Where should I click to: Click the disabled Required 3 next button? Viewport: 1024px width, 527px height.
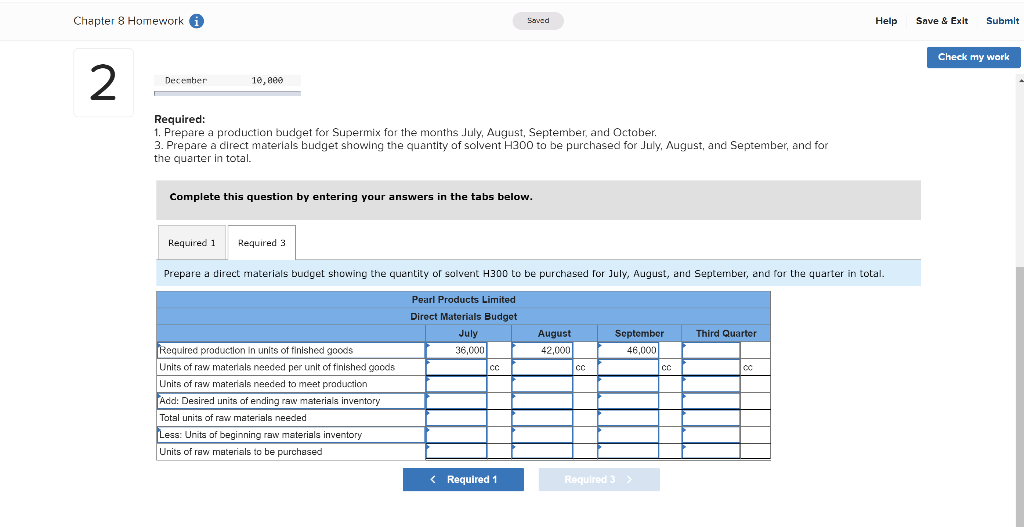point(599,479)
